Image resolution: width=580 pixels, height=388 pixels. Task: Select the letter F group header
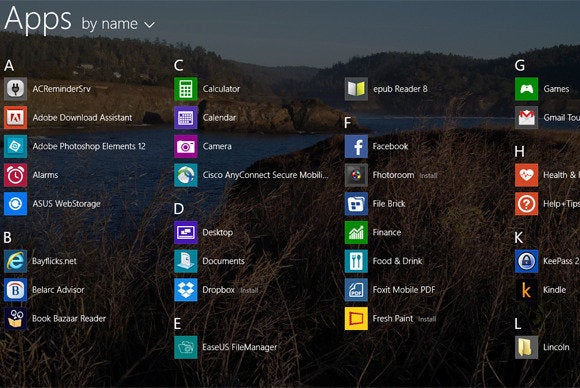click(348, 122)
